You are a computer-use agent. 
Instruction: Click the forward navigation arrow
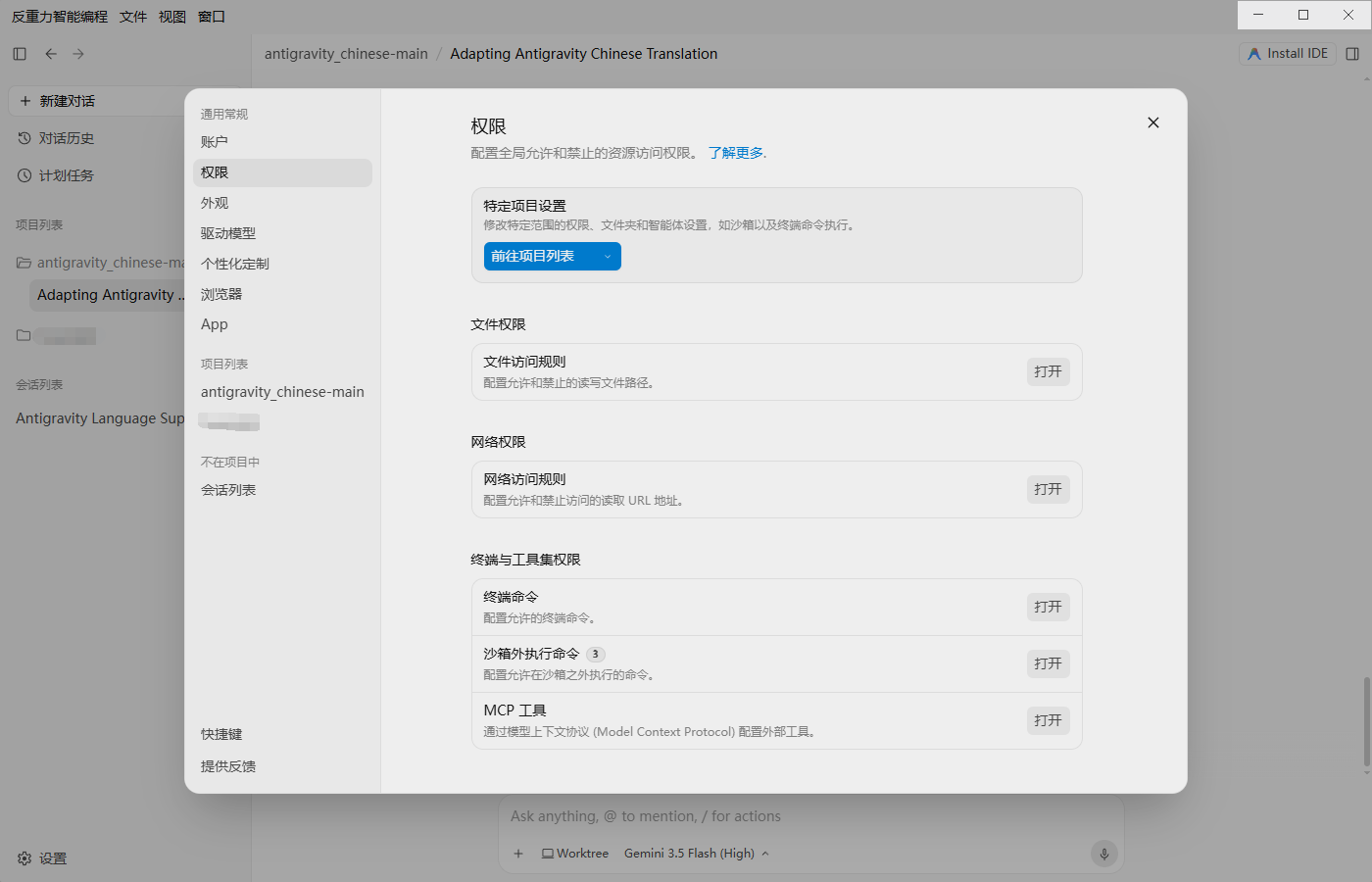(x=78, y=54)
